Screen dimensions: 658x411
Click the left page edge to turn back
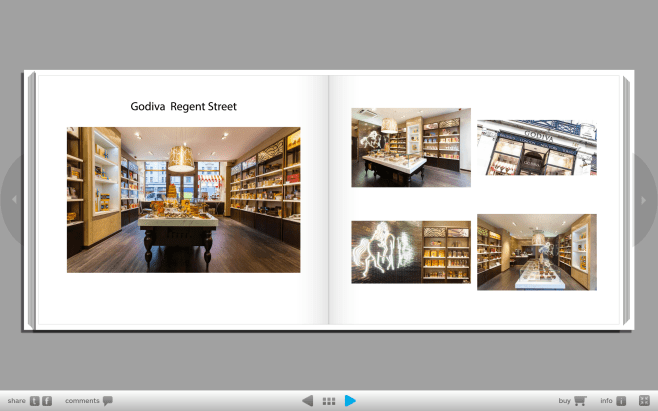coord(31,200)
